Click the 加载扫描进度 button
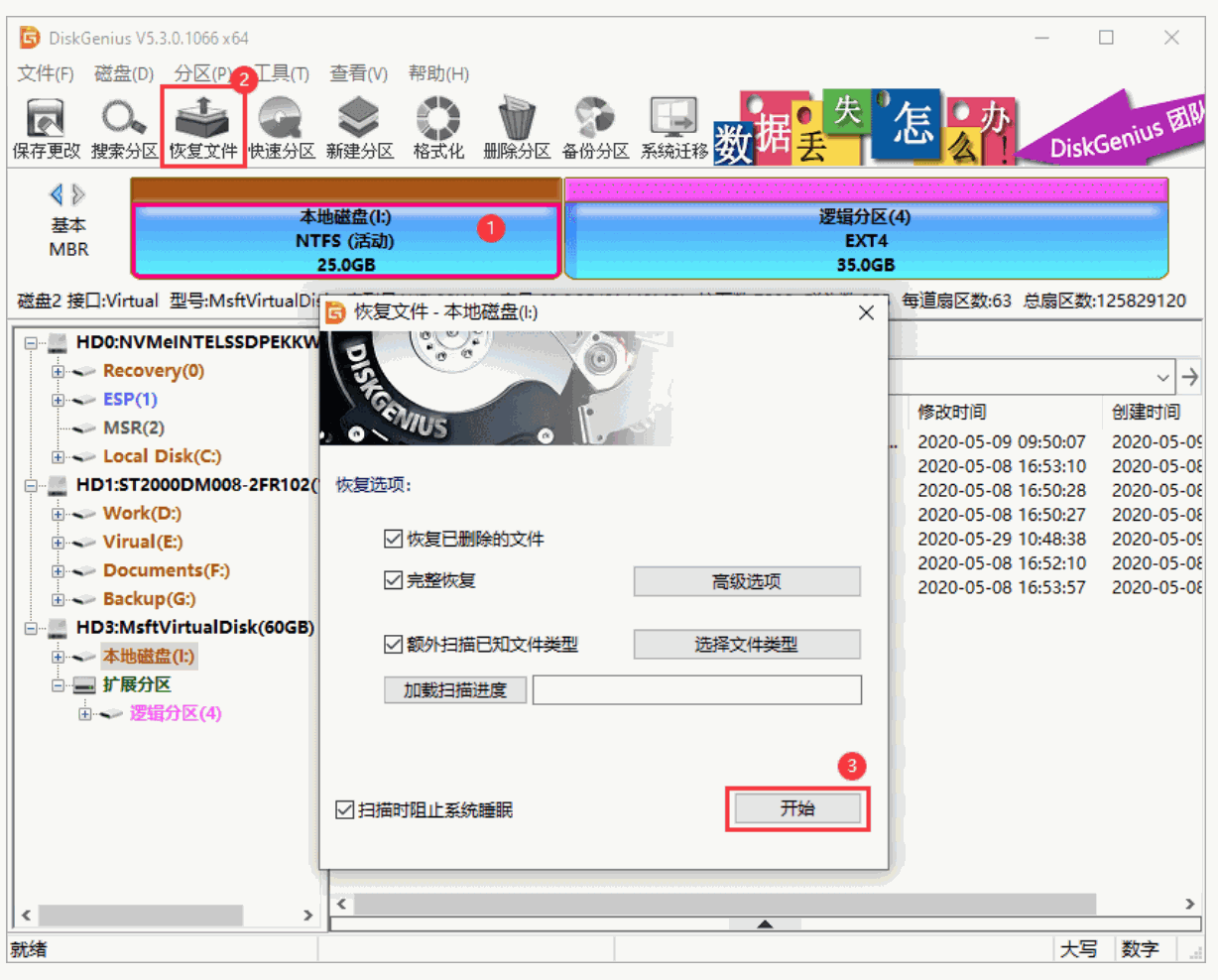Screen dimensions: 1218x980 tap(455, 690)
